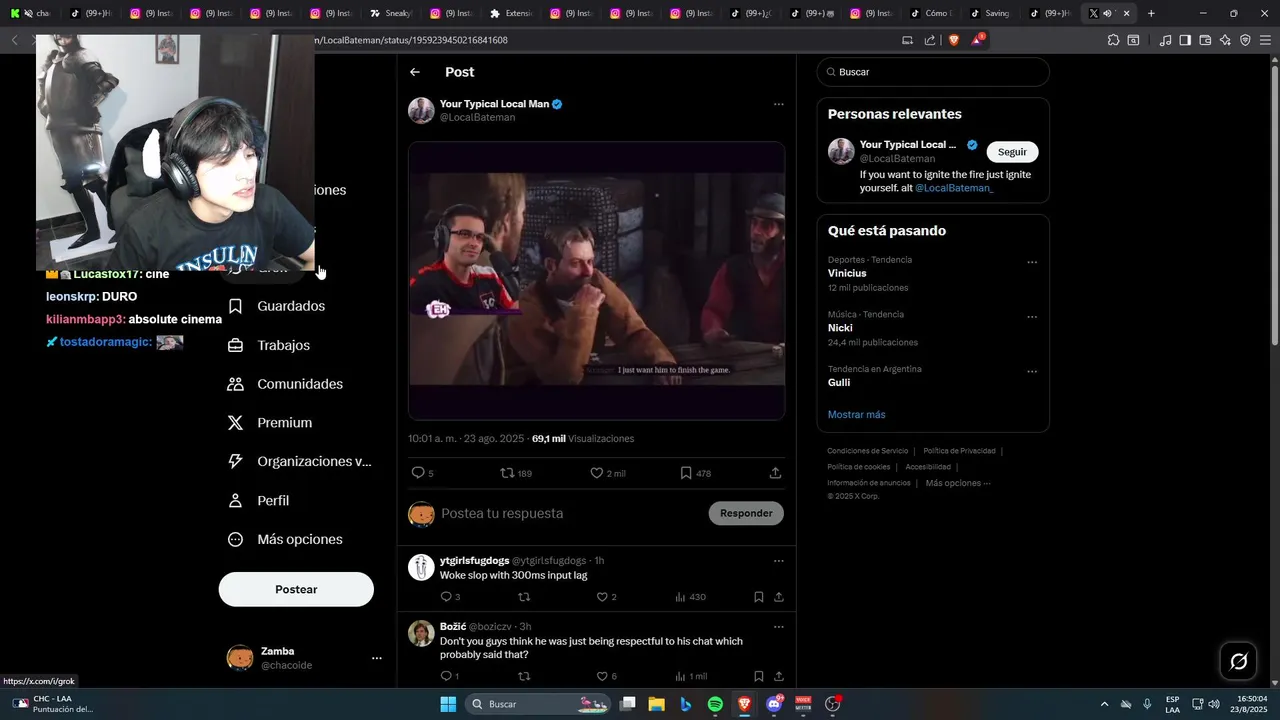This screenshot has width=1280, height=720.
Task: Open Brave Leo AI sparkle icon
Action: tap(1225, 40)
